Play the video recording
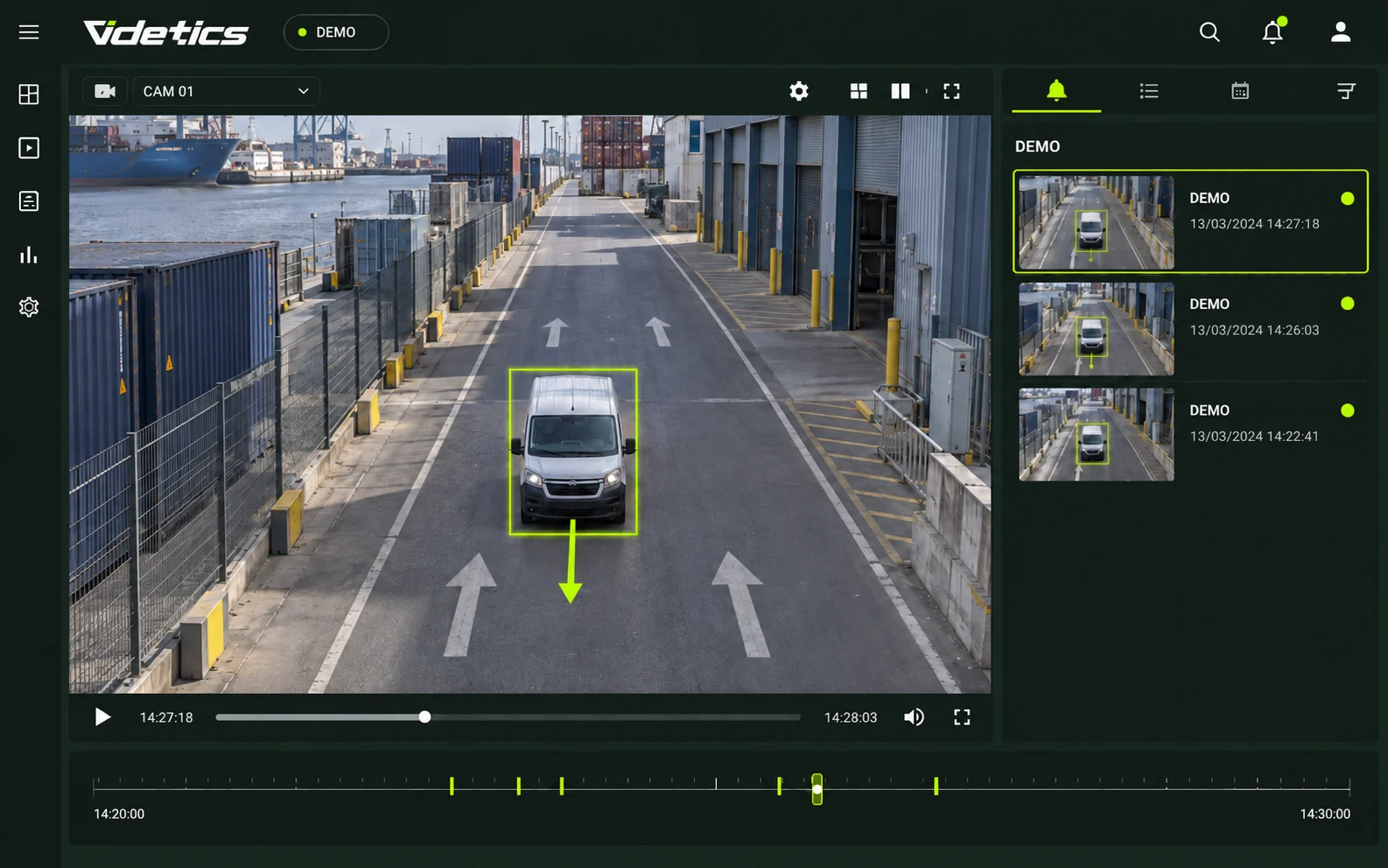 (102, 717)
